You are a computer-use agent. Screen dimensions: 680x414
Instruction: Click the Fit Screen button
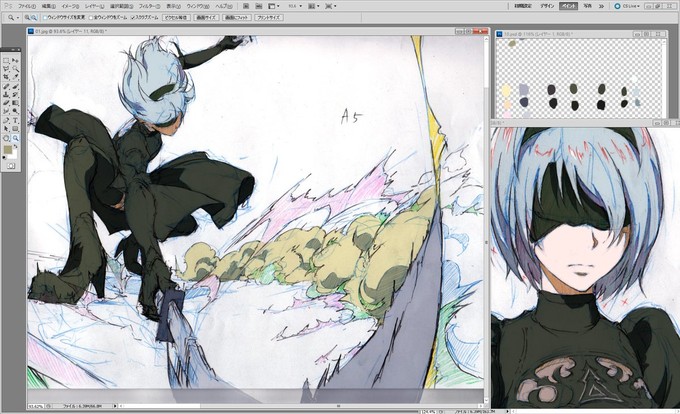click(x=237, y=18)
